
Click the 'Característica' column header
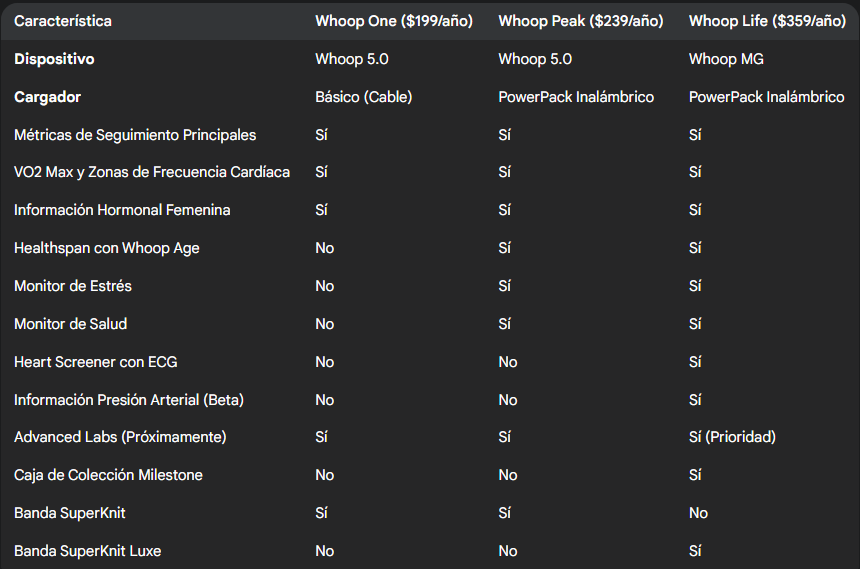(63, 21)
